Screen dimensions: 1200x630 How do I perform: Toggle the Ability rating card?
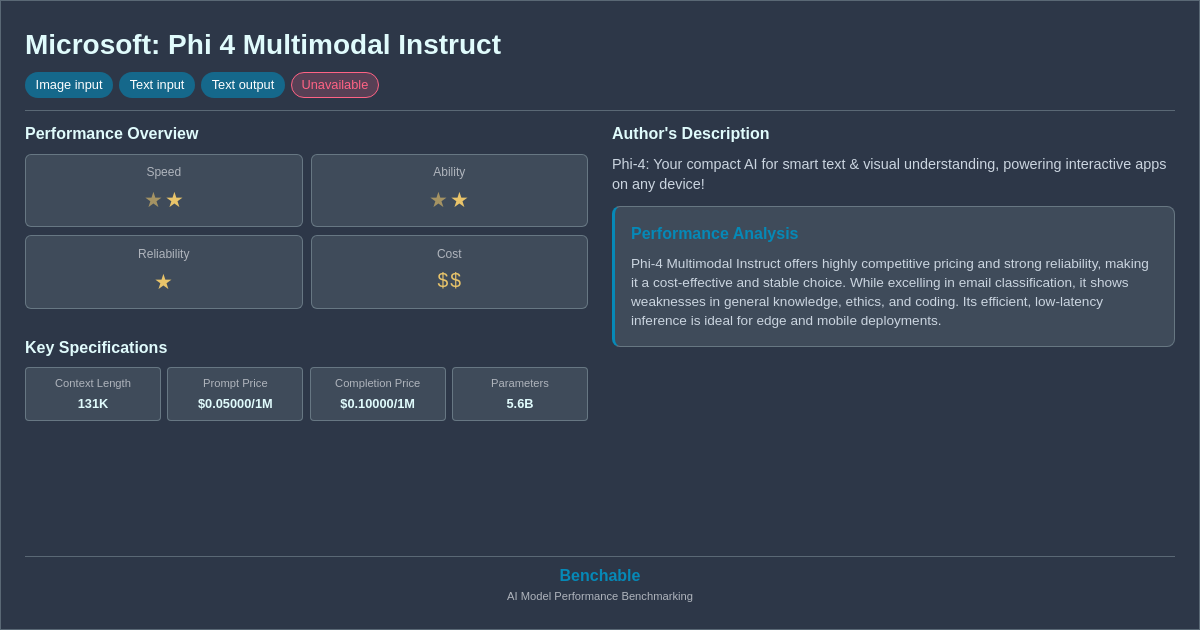pyautogui.click(x=448, y=190)
